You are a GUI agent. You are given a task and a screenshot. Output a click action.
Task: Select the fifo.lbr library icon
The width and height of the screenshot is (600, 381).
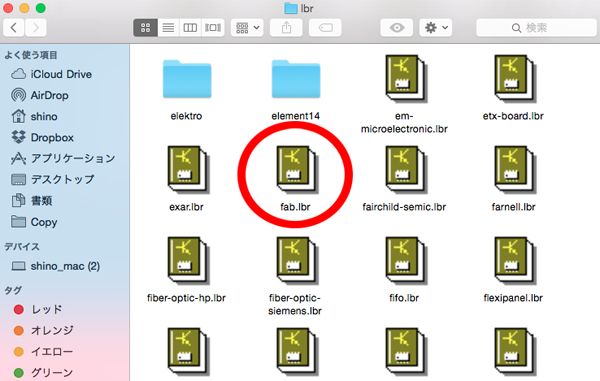tap(406, 261)
